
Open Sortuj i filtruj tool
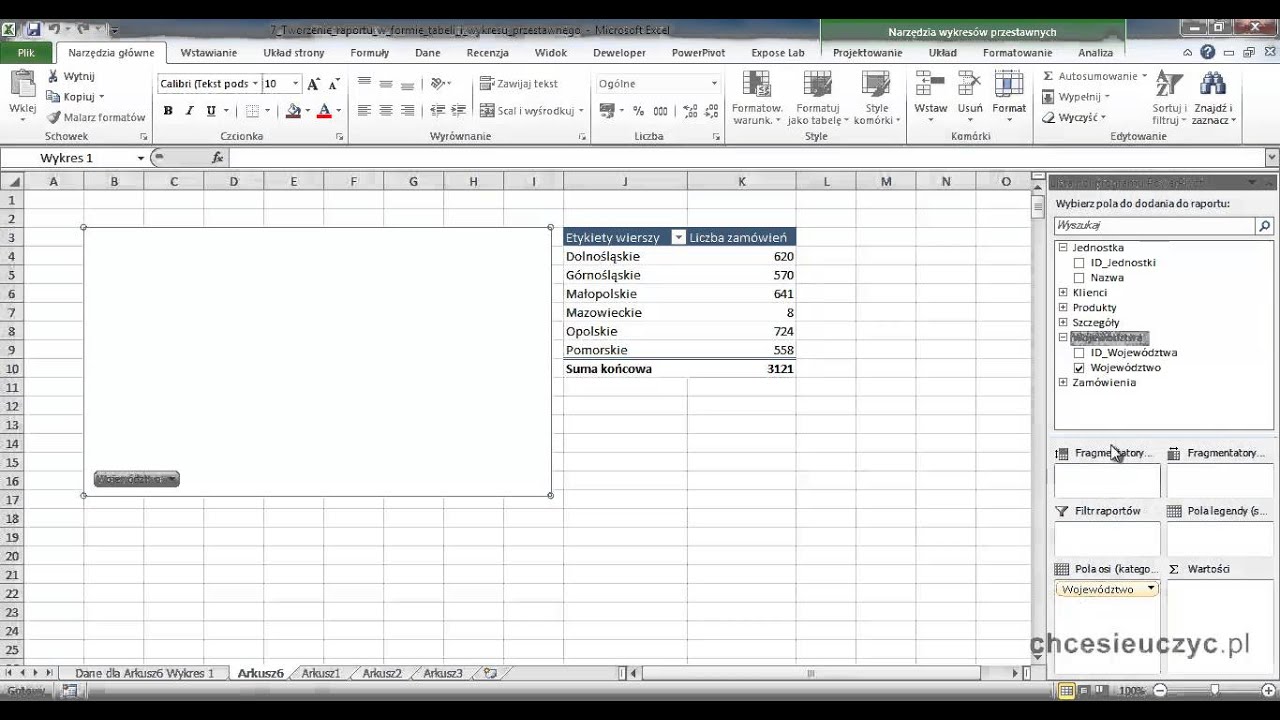[1170, 97]
